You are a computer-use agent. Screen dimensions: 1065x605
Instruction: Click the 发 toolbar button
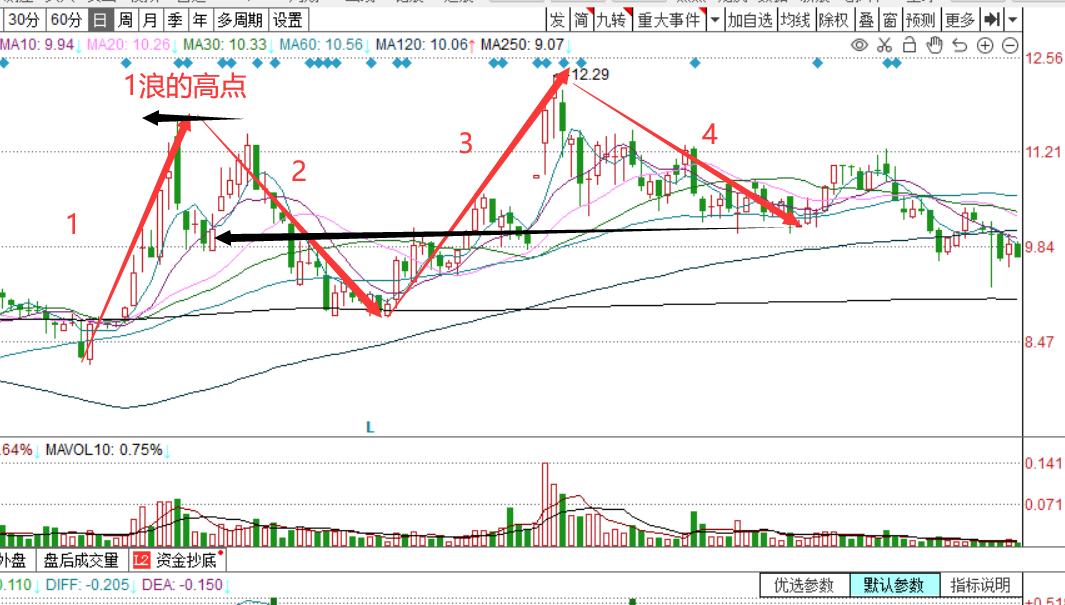click(x=557, y=20)
